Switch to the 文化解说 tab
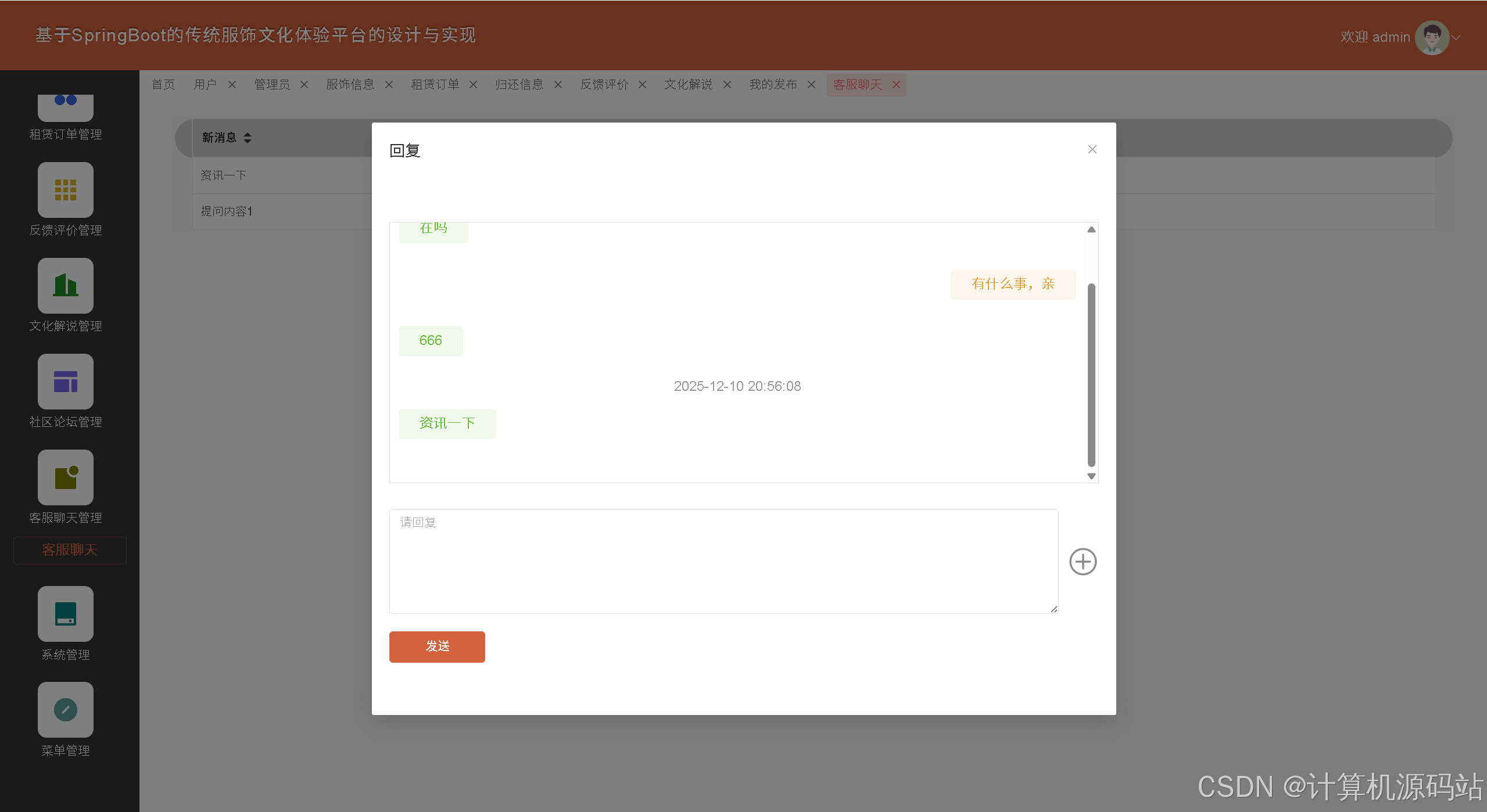Viewport: 1487px width, 812px height. pyautogui.click(x=688, y=85)
